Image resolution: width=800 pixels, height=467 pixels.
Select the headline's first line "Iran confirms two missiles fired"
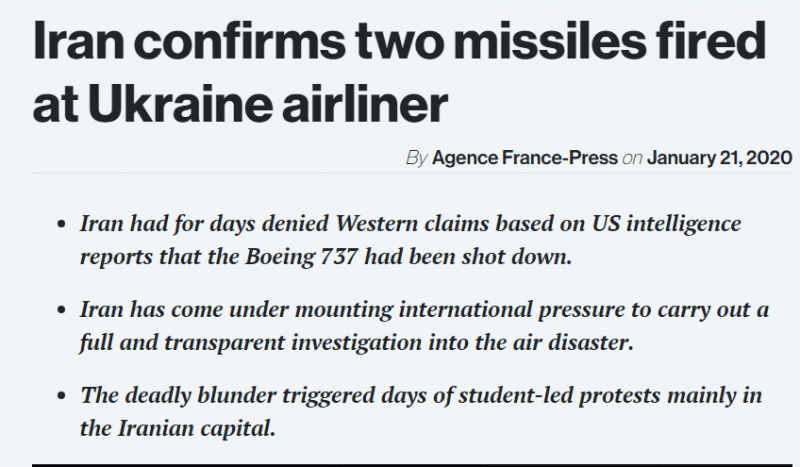click(x=399, y=41)
